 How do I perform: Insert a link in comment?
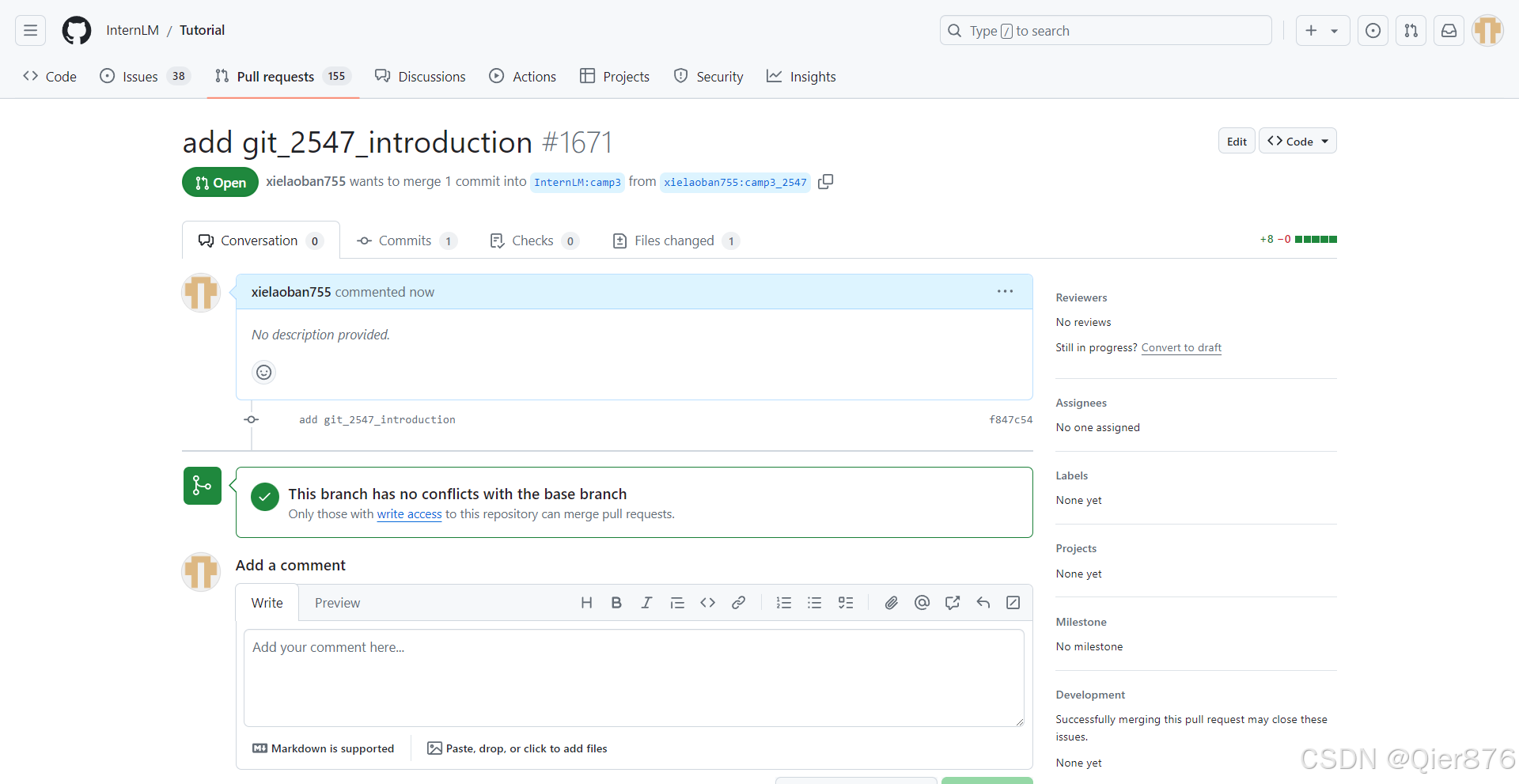click(738, 603)
